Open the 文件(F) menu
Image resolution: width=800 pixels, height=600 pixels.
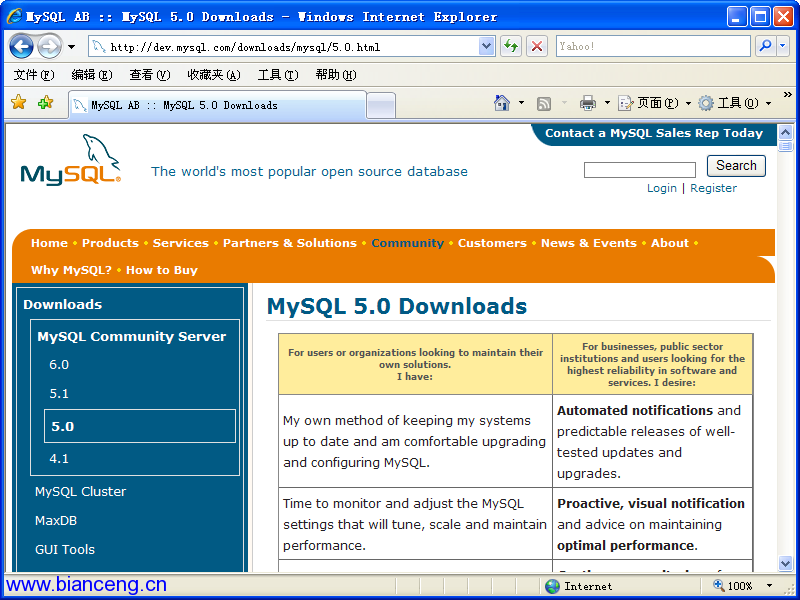(x=33, y=75)
